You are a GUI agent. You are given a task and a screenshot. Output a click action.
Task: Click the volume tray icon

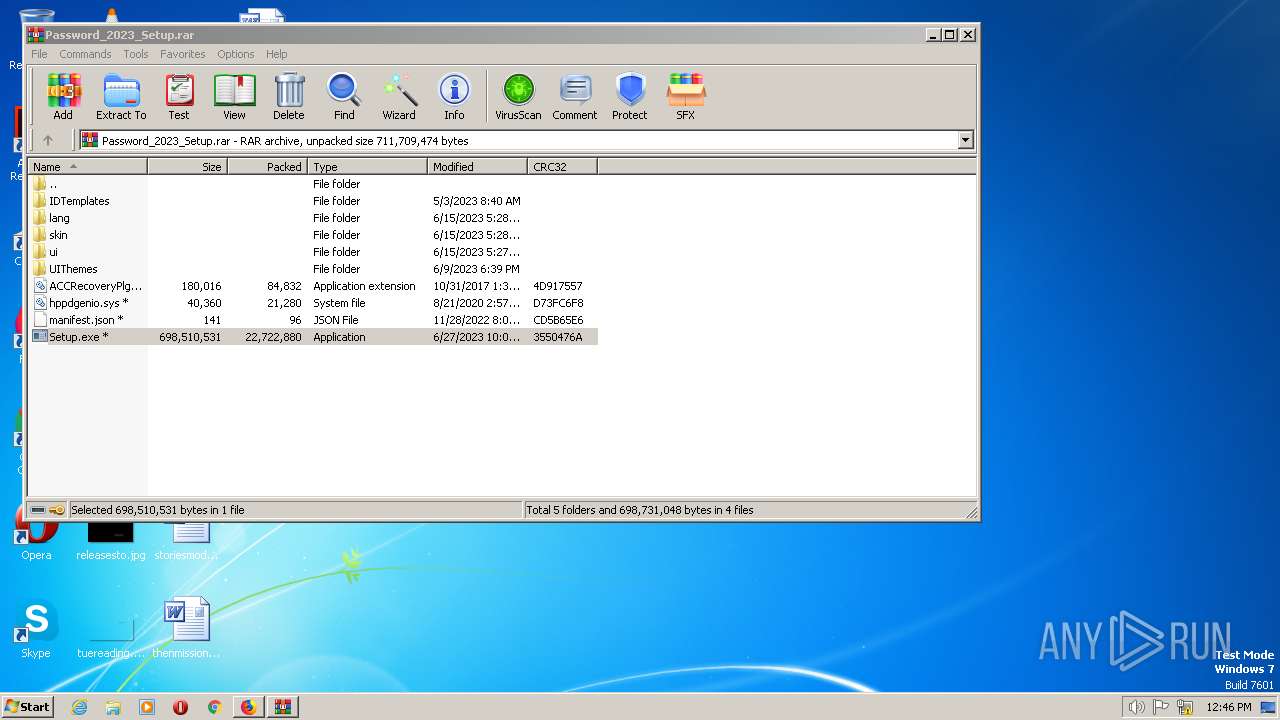[1136, 707]
